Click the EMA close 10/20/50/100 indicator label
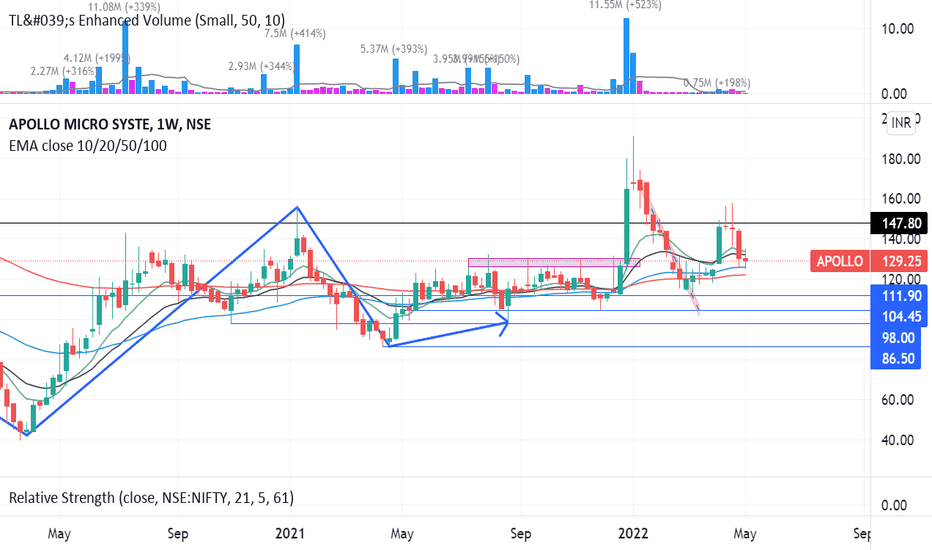This screenshot has width=932, height=550. click(87, 146)
